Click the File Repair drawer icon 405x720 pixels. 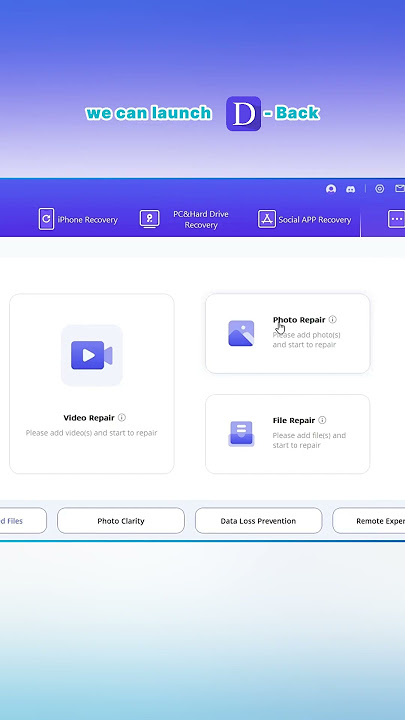(x=241, y=433)
